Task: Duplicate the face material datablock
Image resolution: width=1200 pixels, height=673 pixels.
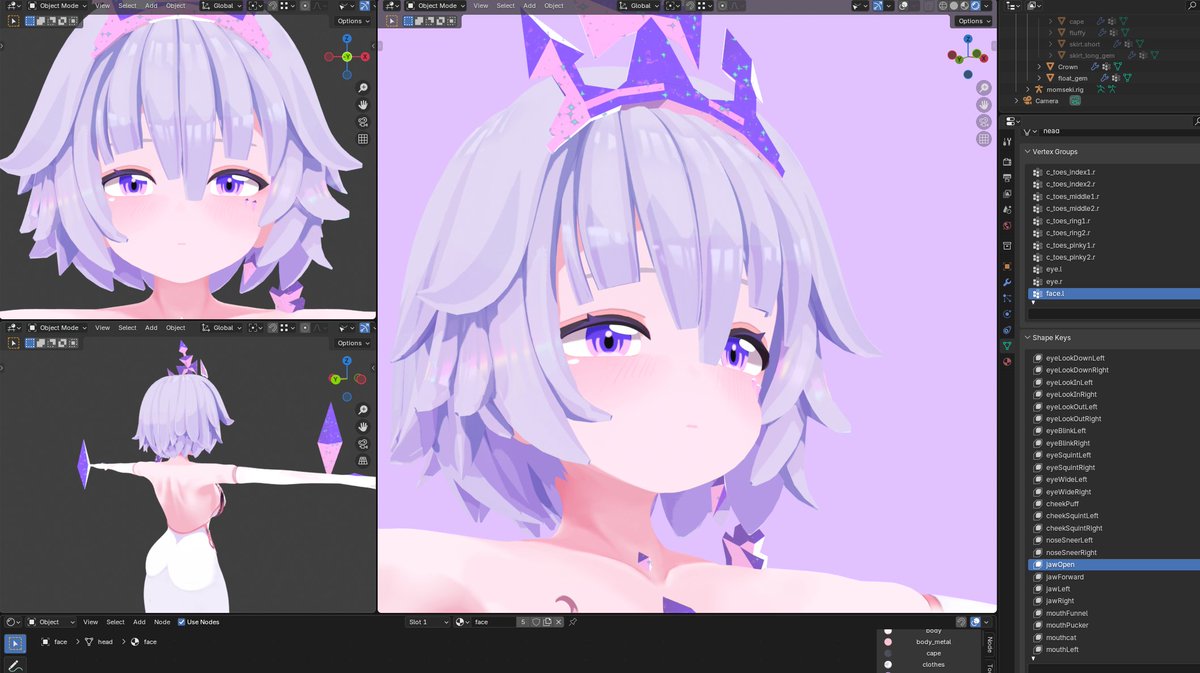Action: (548, 622)
